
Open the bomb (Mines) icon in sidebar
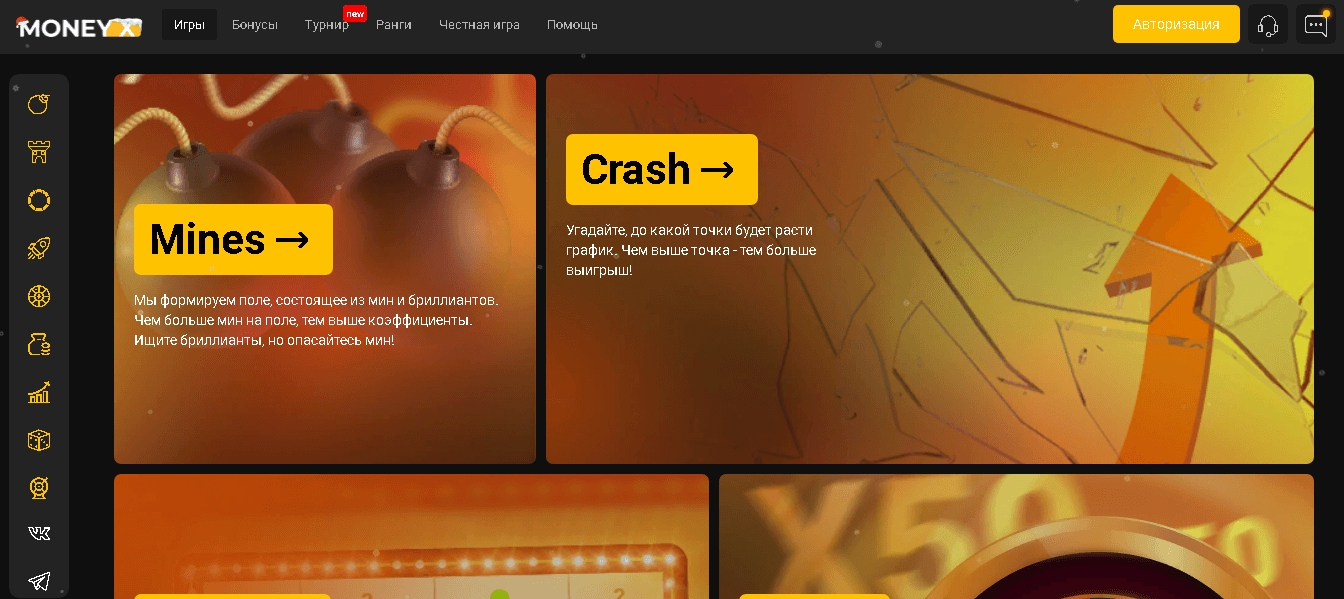(x=39, y=104)
